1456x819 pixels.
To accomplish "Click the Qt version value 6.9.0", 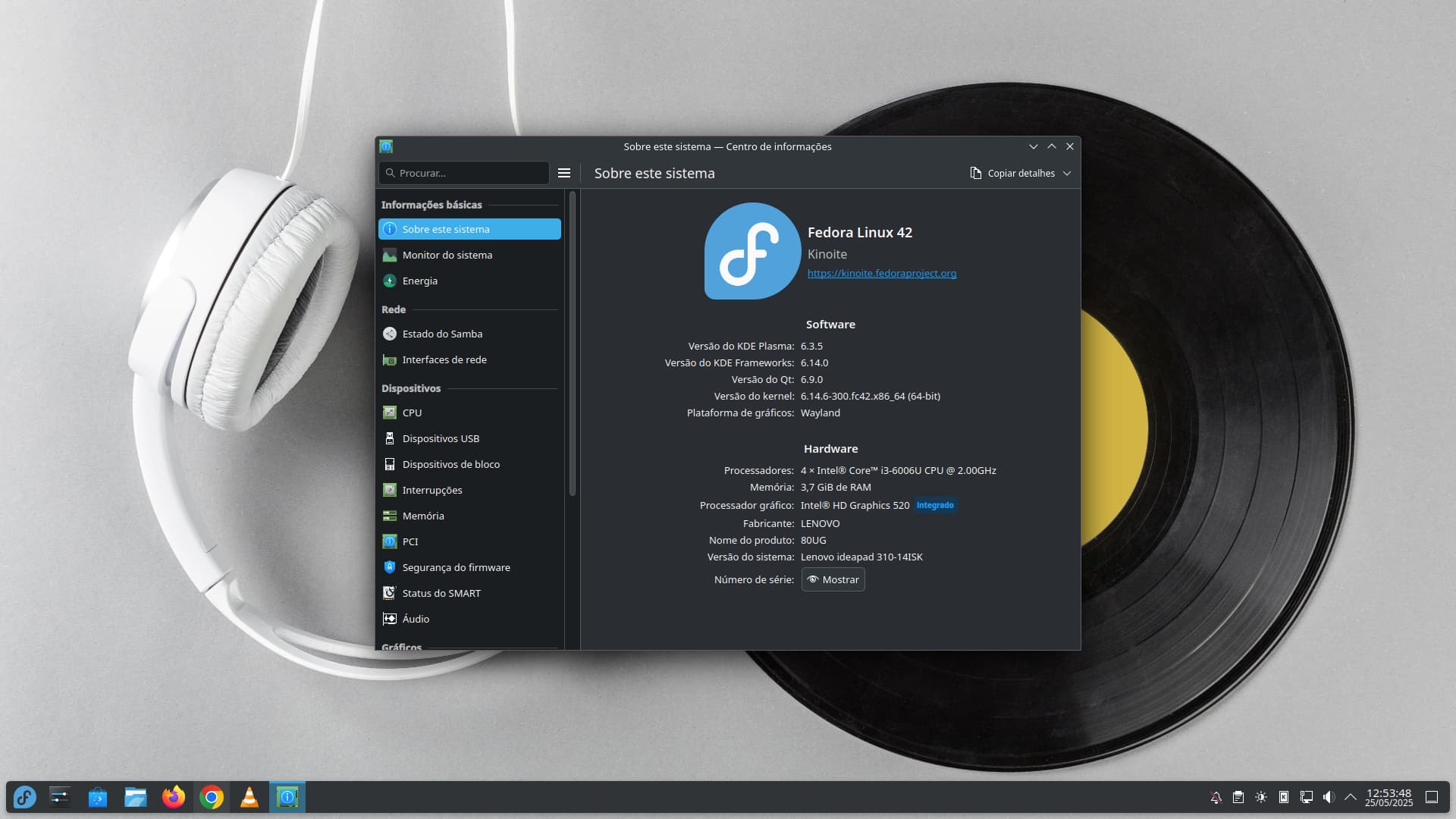I will click(811, 379).
